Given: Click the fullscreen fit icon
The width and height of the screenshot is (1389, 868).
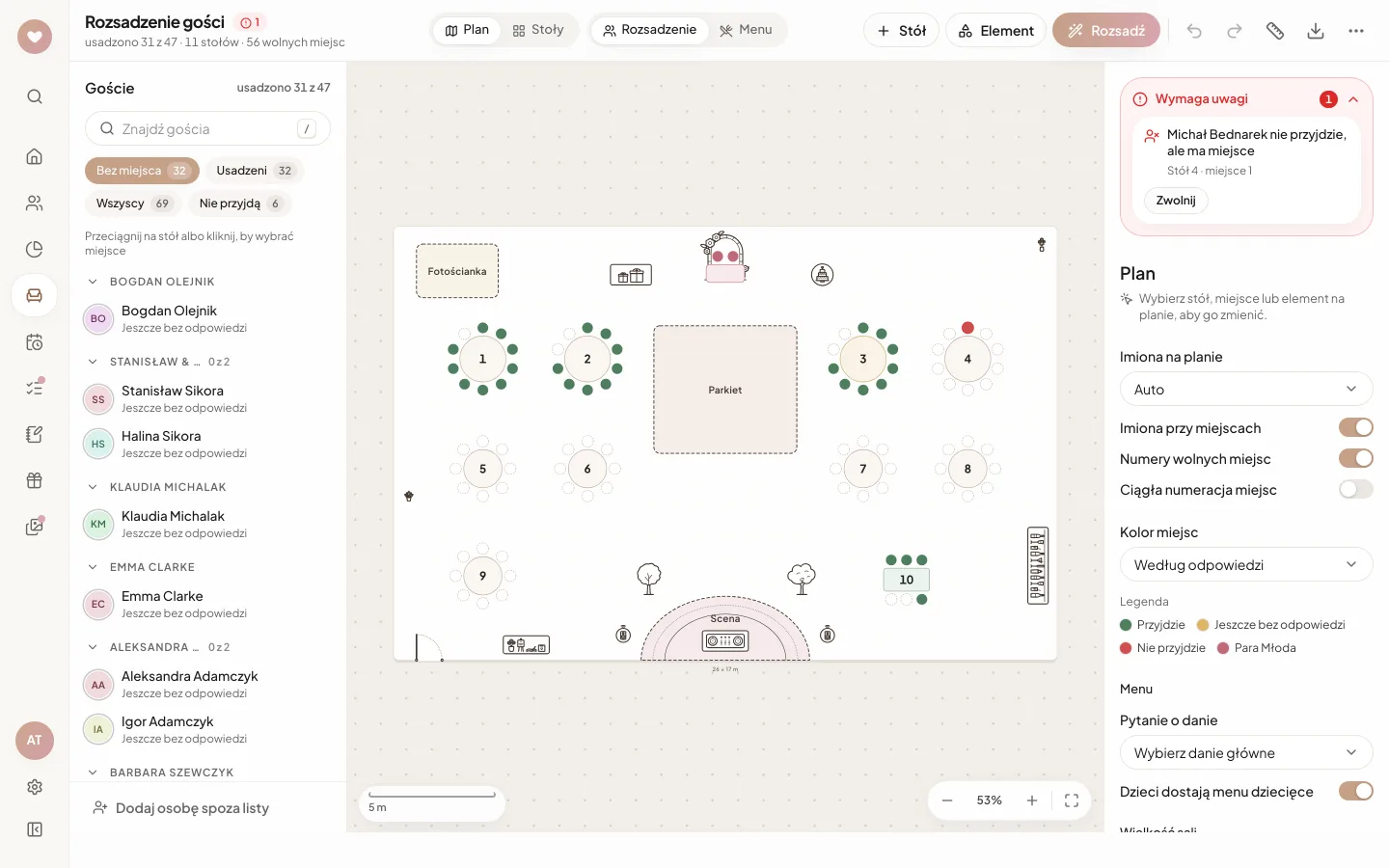Looking at the screenshot, I should pyautogui.click(x=1072, y=800).
